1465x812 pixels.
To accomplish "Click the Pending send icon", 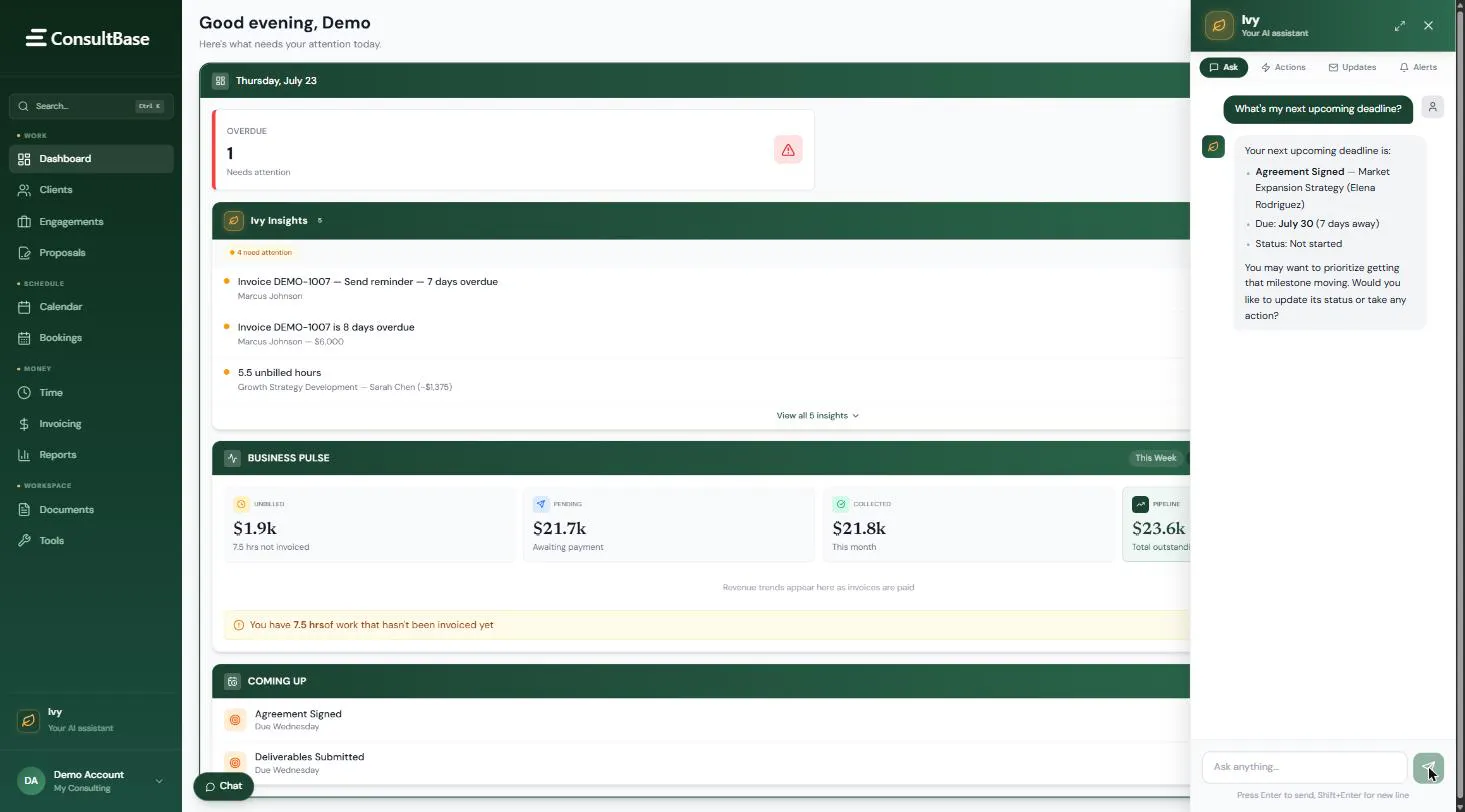I will (x=540, y=504).
